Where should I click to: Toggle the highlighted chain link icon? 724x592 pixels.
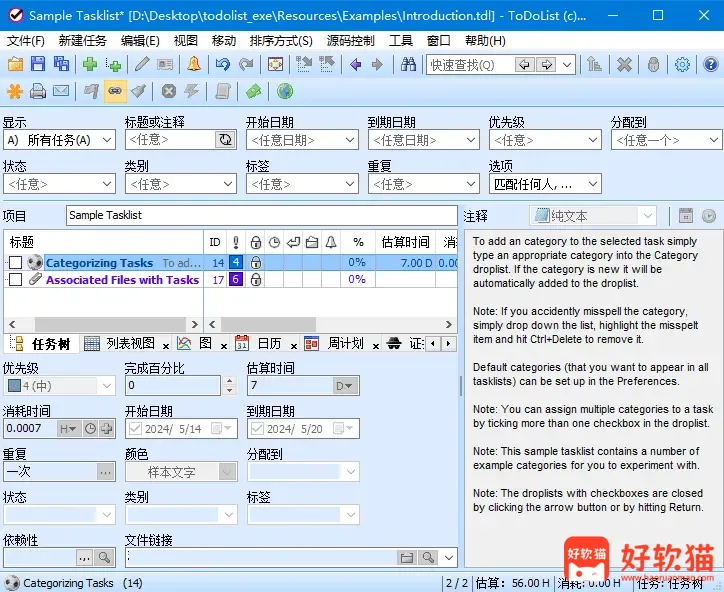tap(115, 91)
